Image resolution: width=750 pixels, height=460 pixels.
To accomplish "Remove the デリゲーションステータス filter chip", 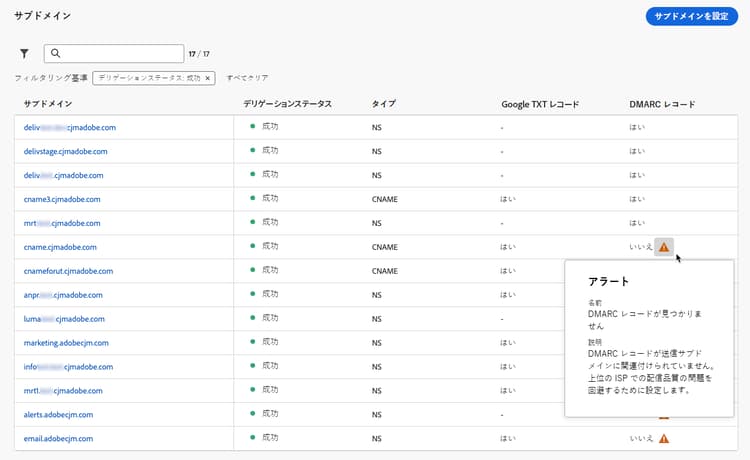I will [x=208, y=78].
